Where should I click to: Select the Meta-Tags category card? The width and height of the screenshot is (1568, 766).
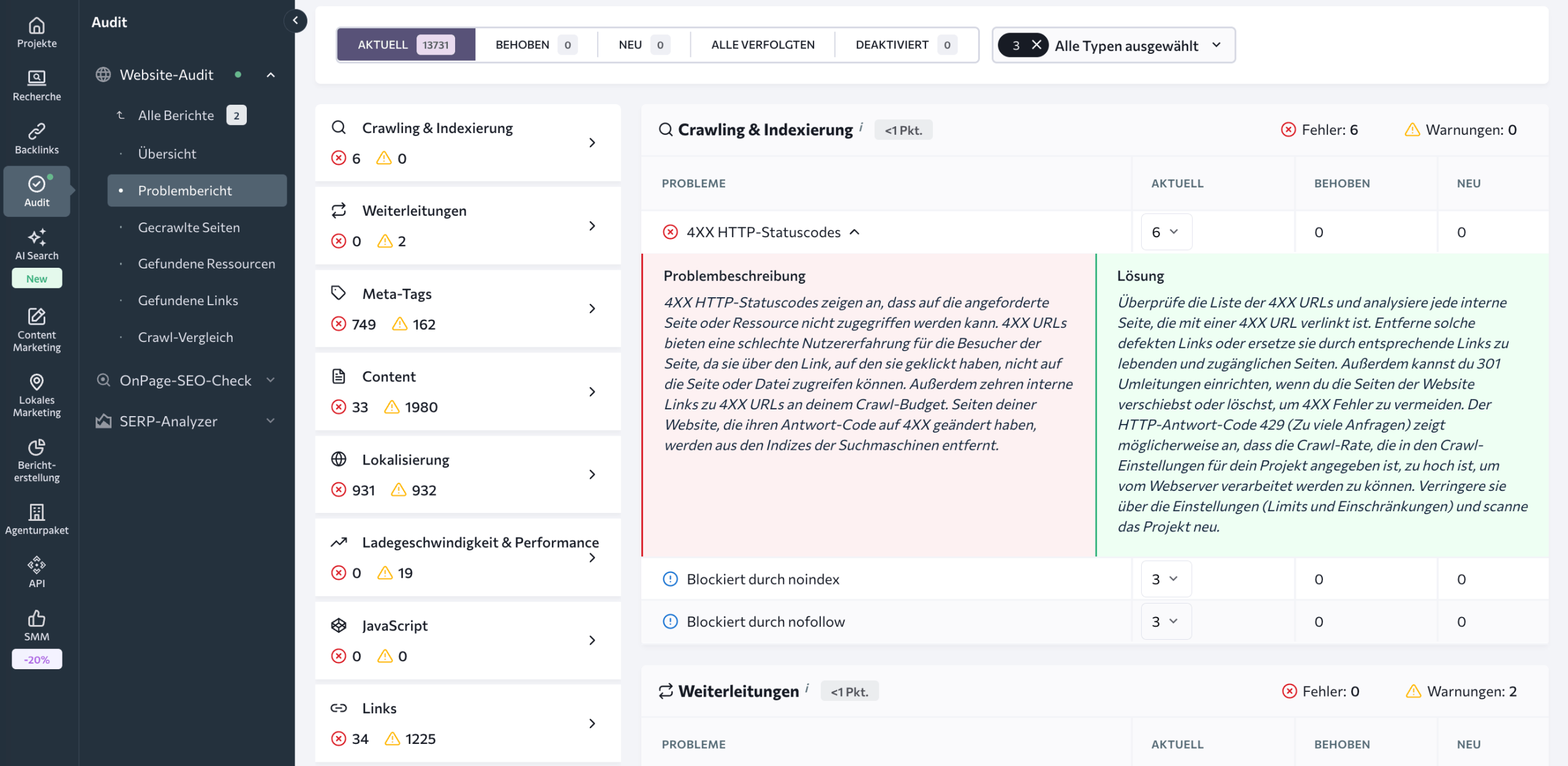pos(468,308)
